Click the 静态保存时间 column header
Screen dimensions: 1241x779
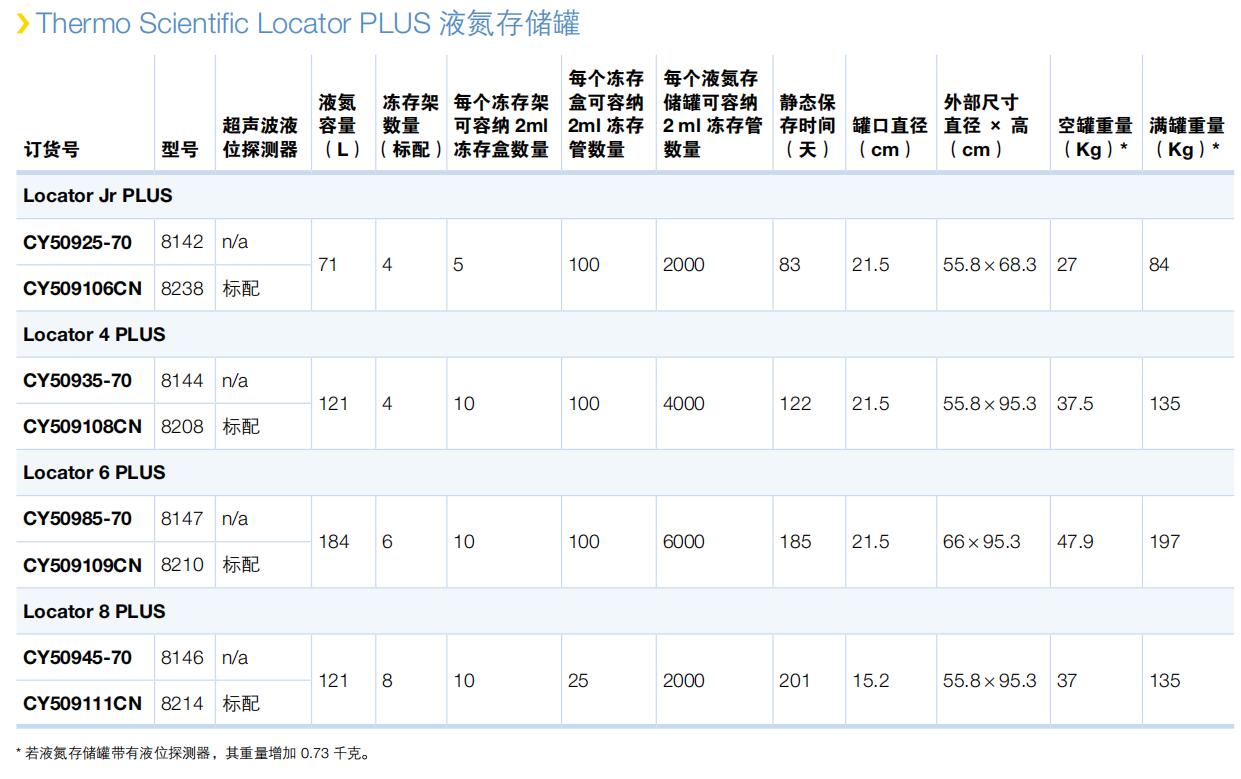807,126
